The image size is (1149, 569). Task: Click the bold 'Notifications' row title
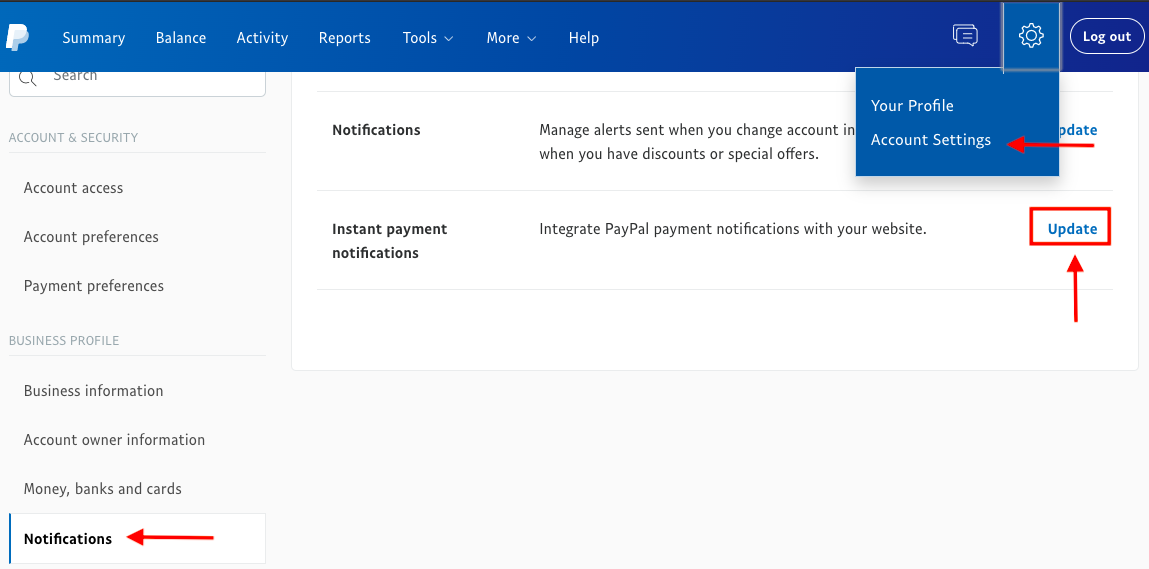pos(376,130)
